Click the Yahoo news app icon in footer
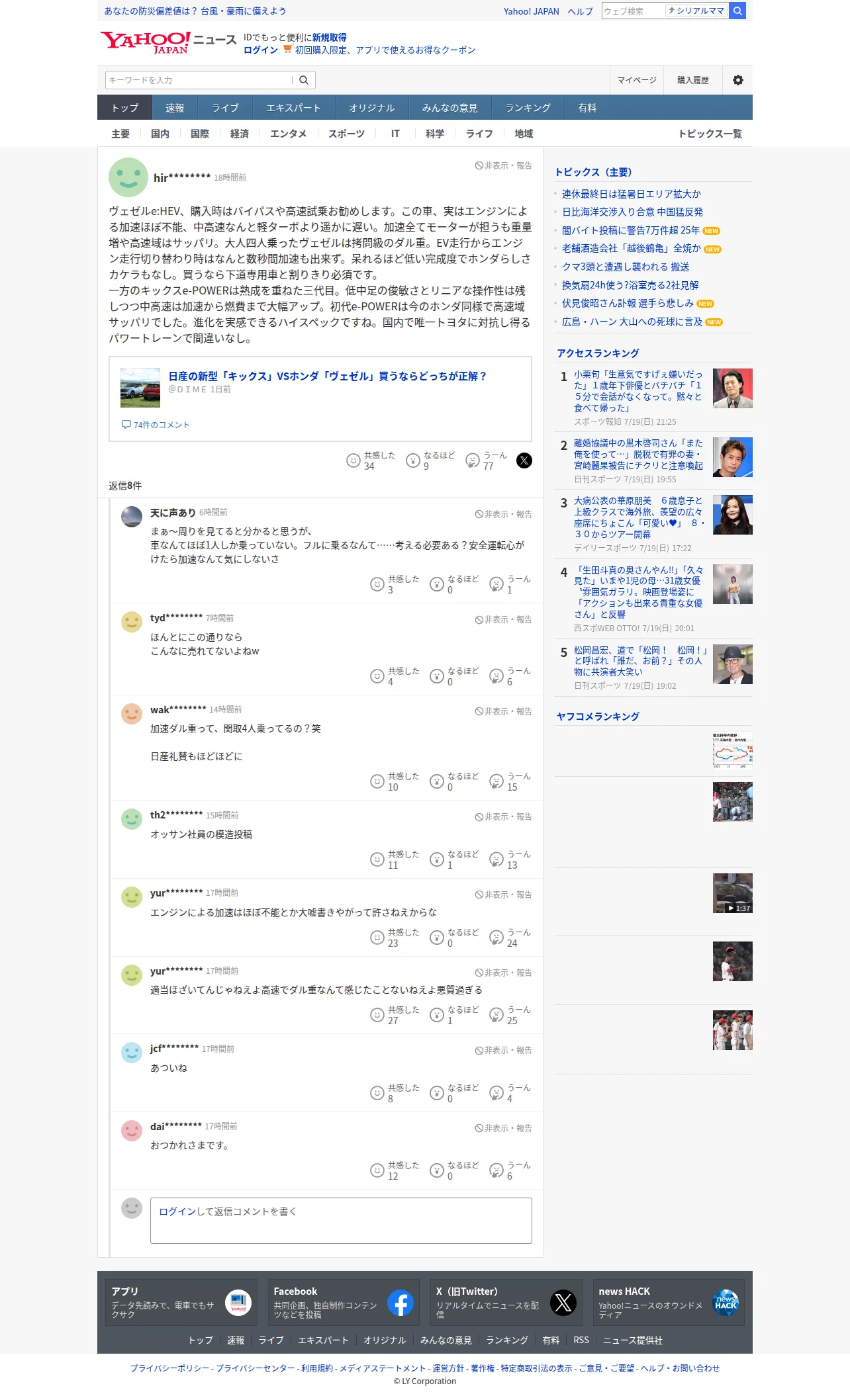 click(x=238, y=1303)
